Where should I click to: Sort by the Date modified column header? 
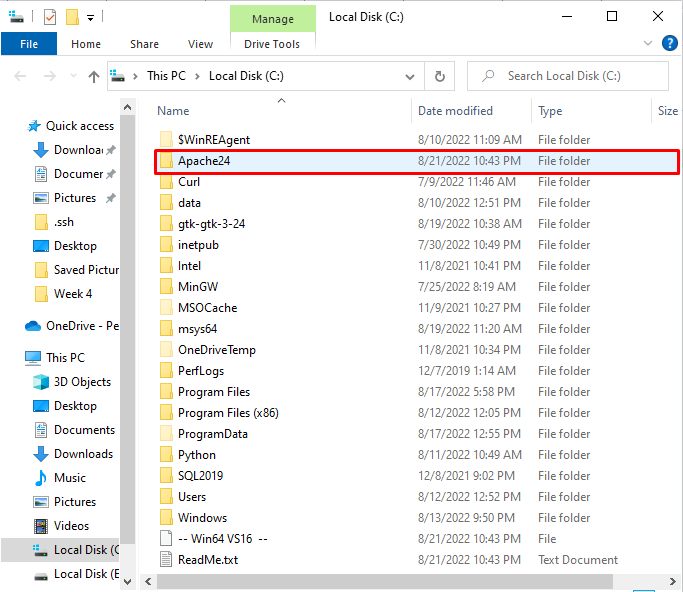[x=455, y=111]
